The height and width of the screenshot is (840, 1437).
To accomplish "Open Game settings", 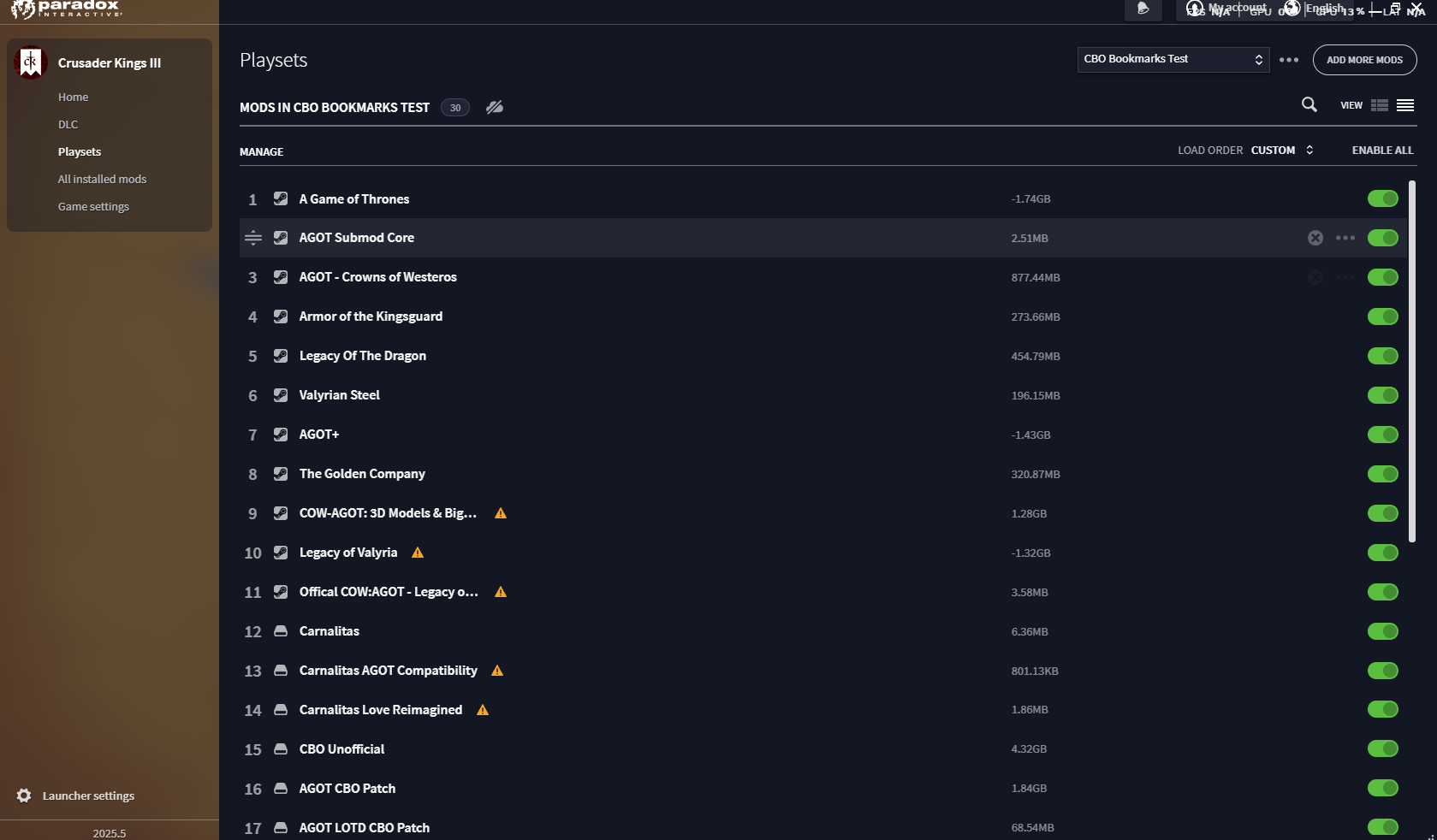I will tap(93, 206).
